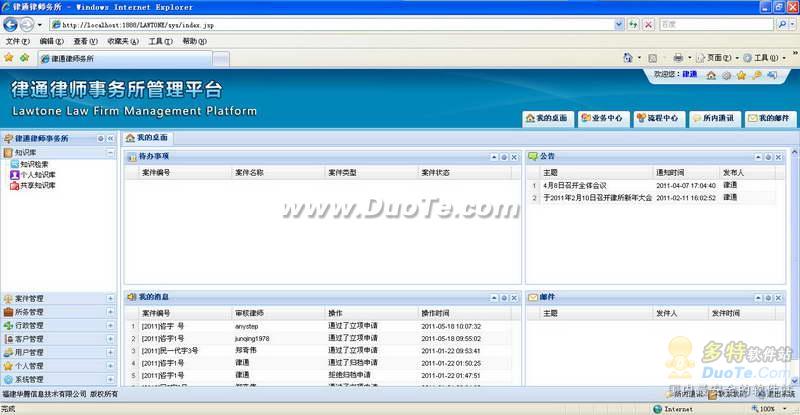The height and width of the screenshot is (415, 800).
Task: Open announcement 4月8日召开全体会议
Action: click(574, 185)
